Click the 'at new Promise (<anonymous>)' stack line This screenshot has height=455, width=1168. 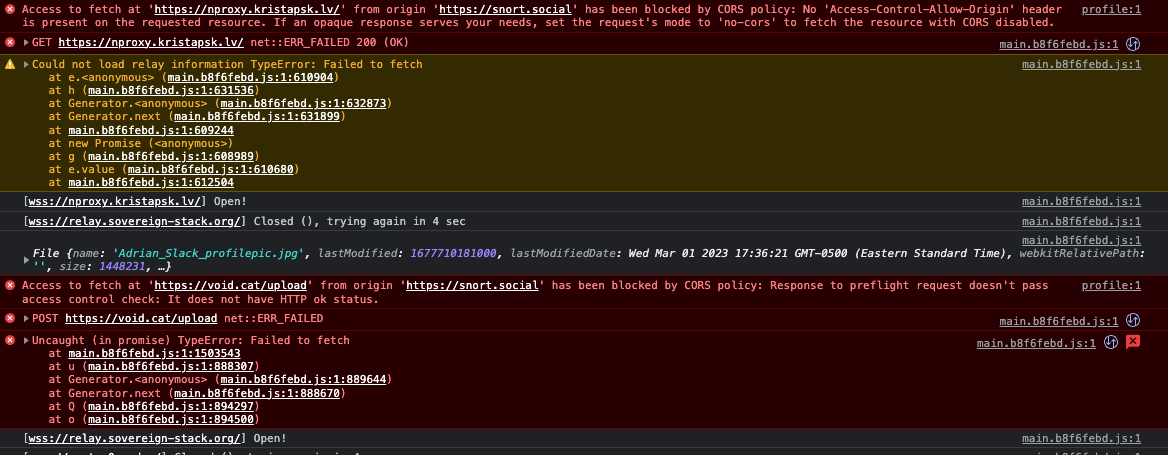tap(141, 143)
